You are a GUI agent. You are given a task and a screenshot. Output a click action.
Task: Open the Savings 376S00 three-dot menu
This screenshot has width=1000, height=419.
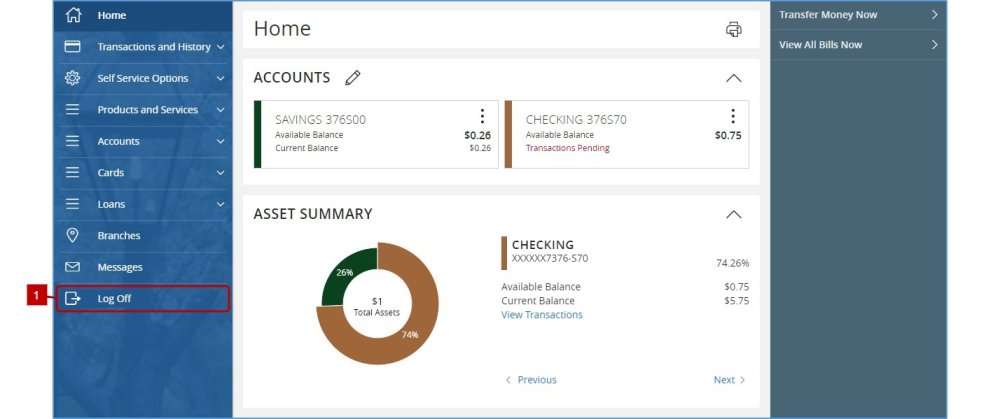coord(482,116)
